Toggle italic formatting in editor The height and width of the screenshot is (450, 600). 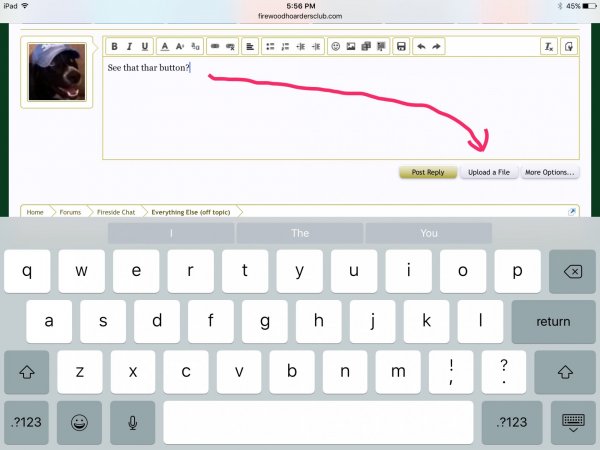tap(130, 46)
